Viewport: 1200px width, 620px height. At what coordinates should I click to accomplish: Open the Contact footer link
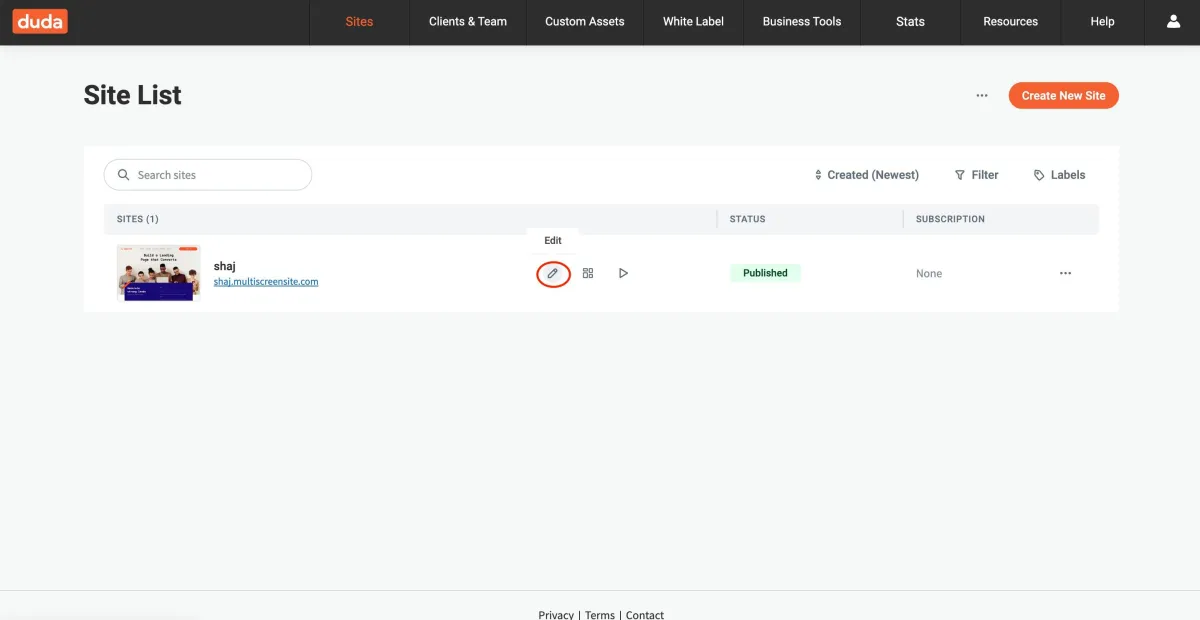pos(645,614)
